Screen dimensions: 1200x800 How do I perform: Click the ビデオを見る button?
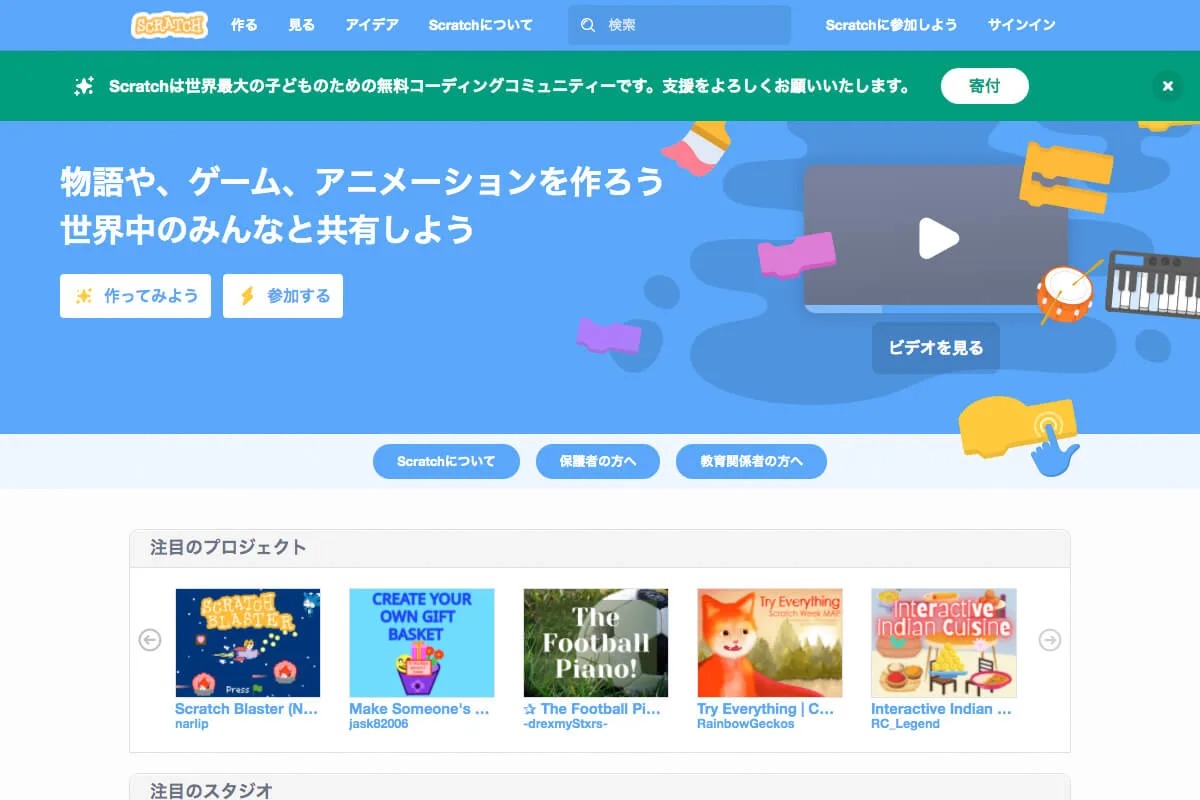[936, 348]
